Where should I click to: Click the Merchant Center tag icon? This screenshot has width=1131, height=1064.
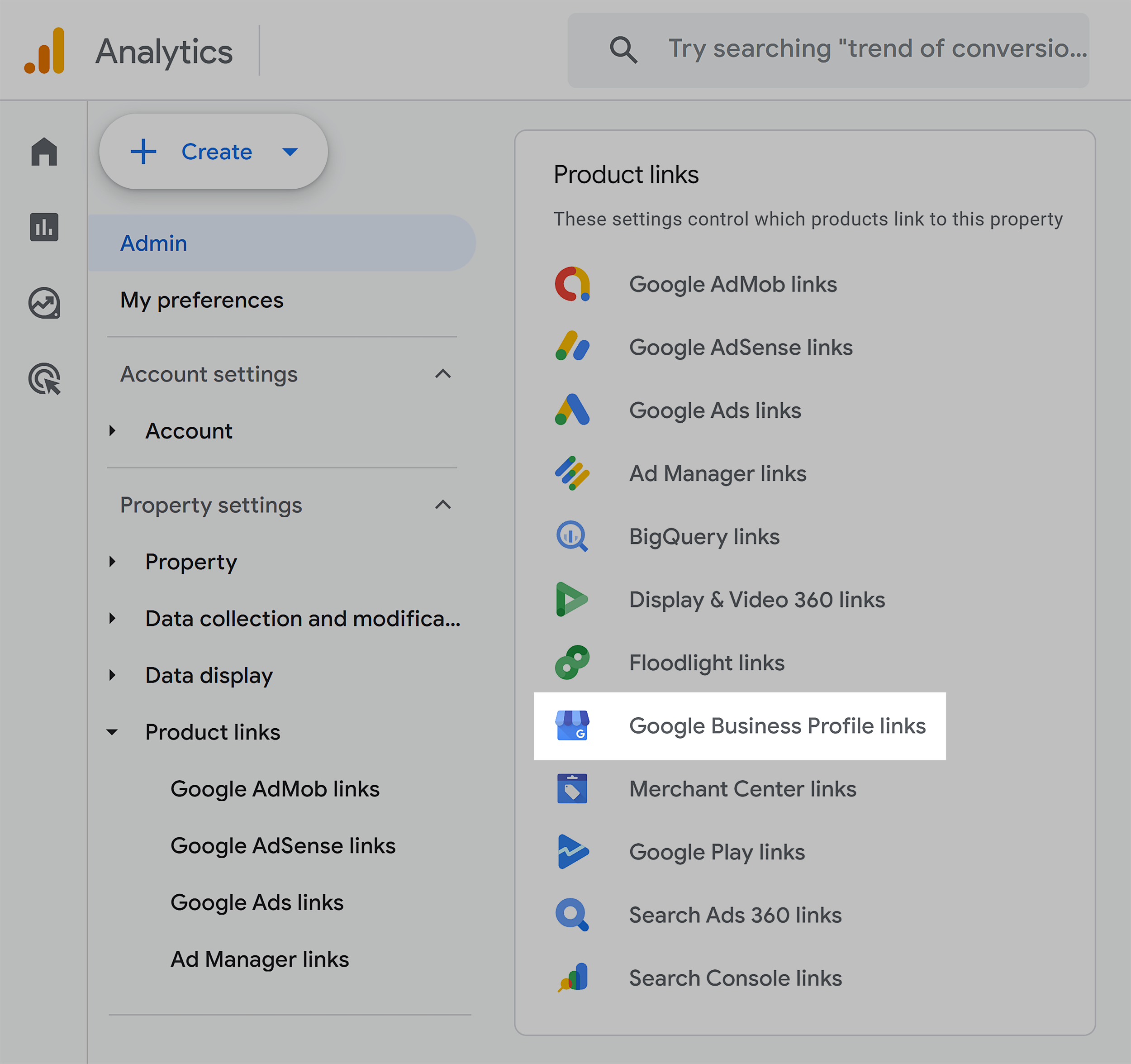572,789
